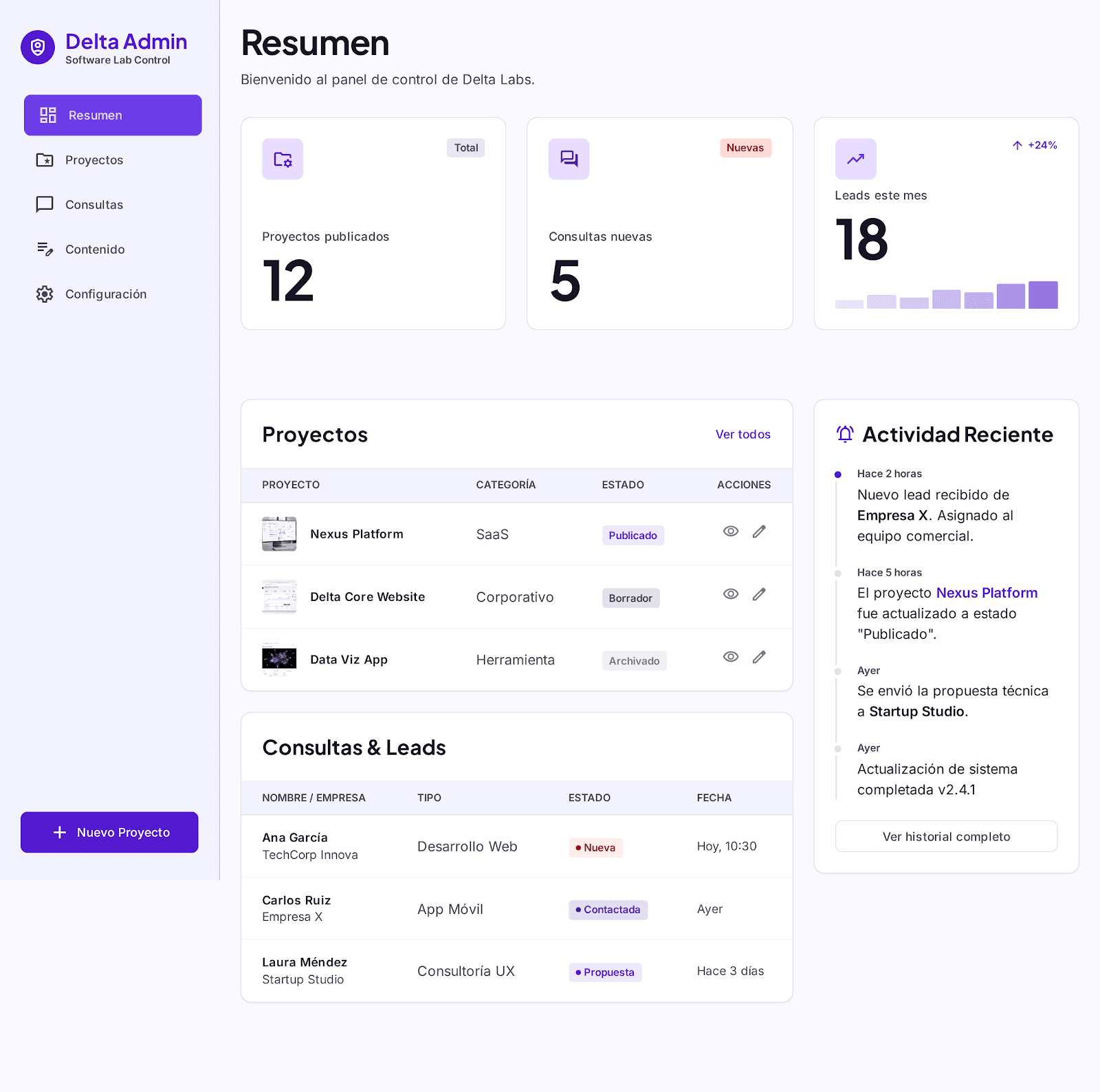The image size is (1100, 1092).
Task: Click the Propuesta status badge
Action: [x=605, y=972]
